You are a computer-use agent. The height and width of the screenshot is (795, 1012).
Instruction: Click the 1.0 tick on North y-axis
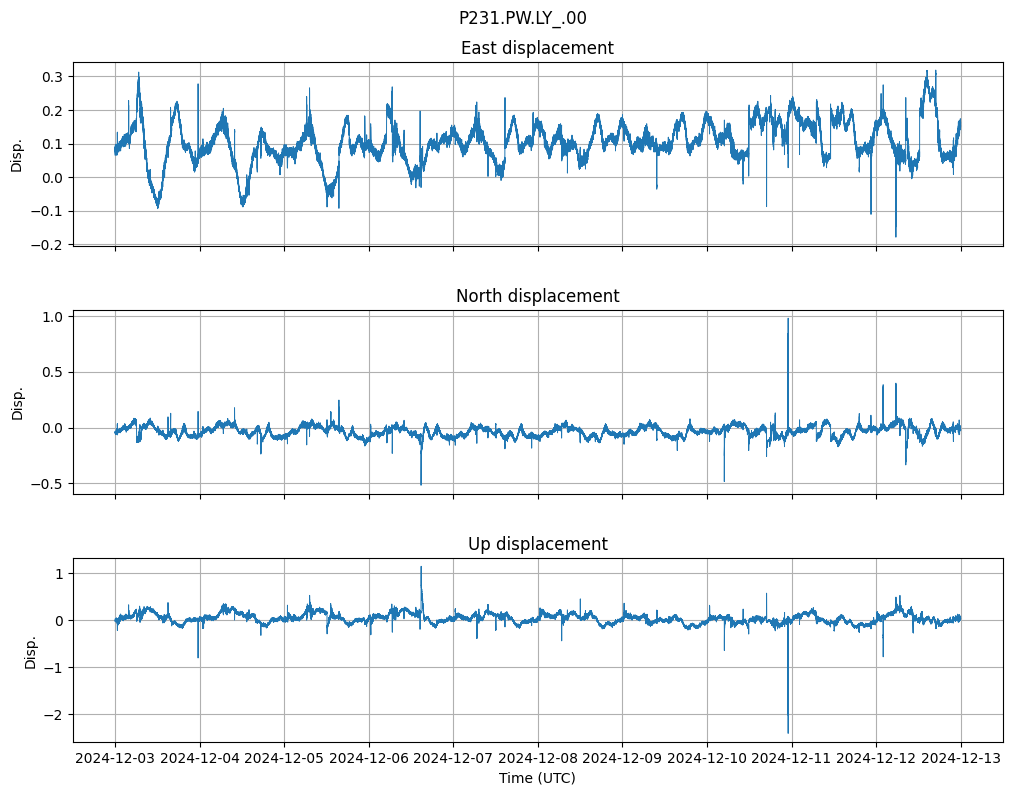(x=51, y=317)
